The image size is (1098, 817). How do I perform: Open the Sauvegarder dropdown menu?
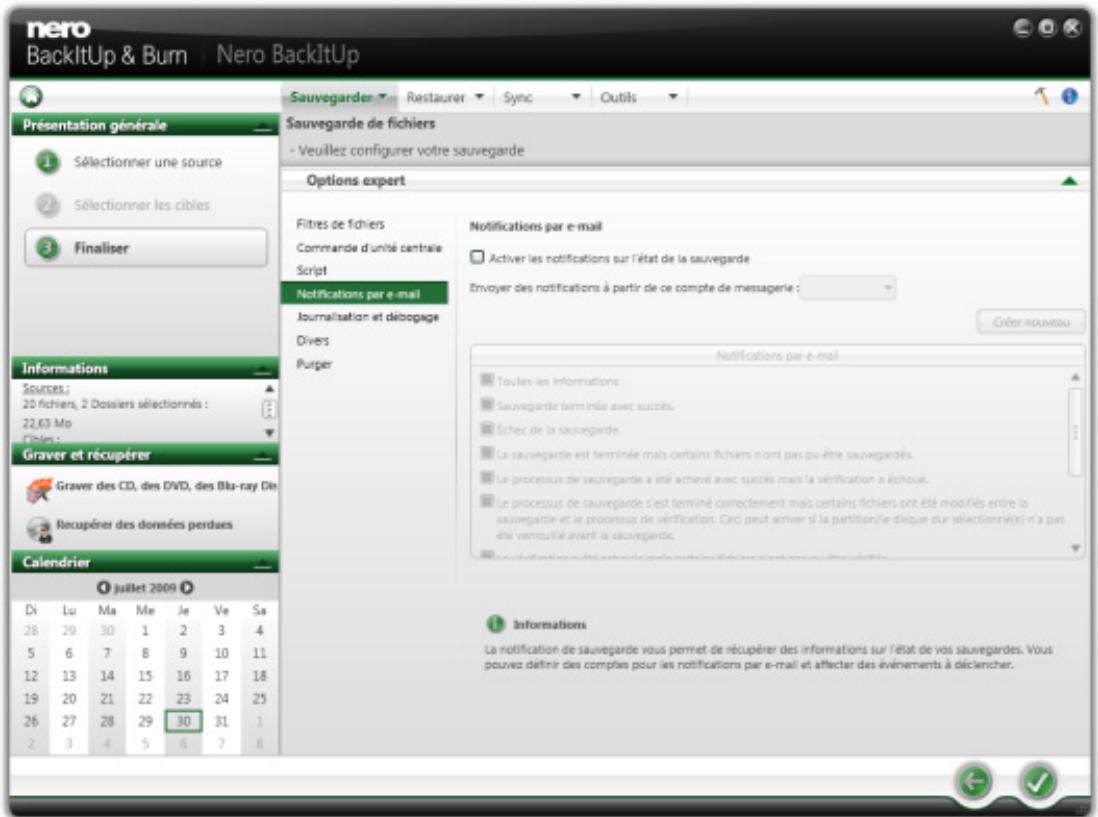338,97
